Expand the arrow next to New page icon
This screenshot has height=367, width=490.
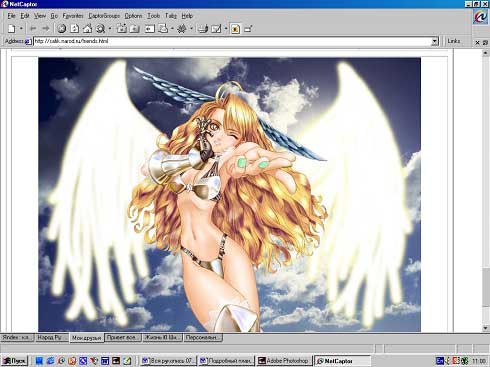[x=21, y=29]
